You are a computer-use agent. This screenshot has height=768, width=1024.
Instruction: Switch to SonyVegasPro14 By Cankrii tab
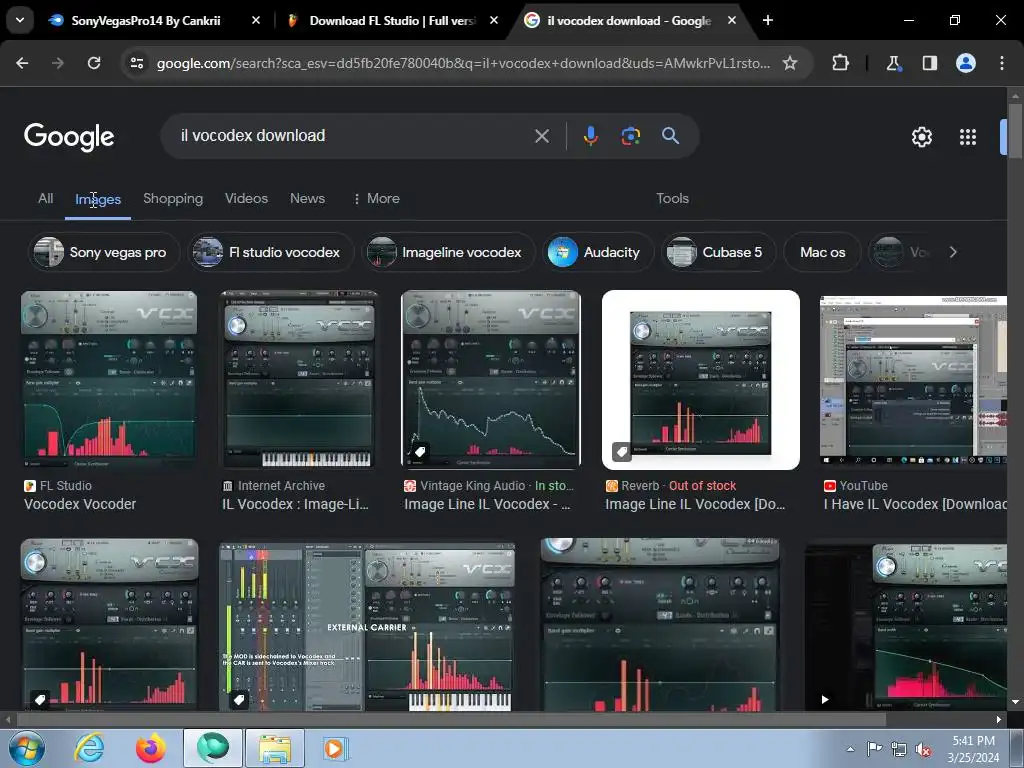coord(145,21)
